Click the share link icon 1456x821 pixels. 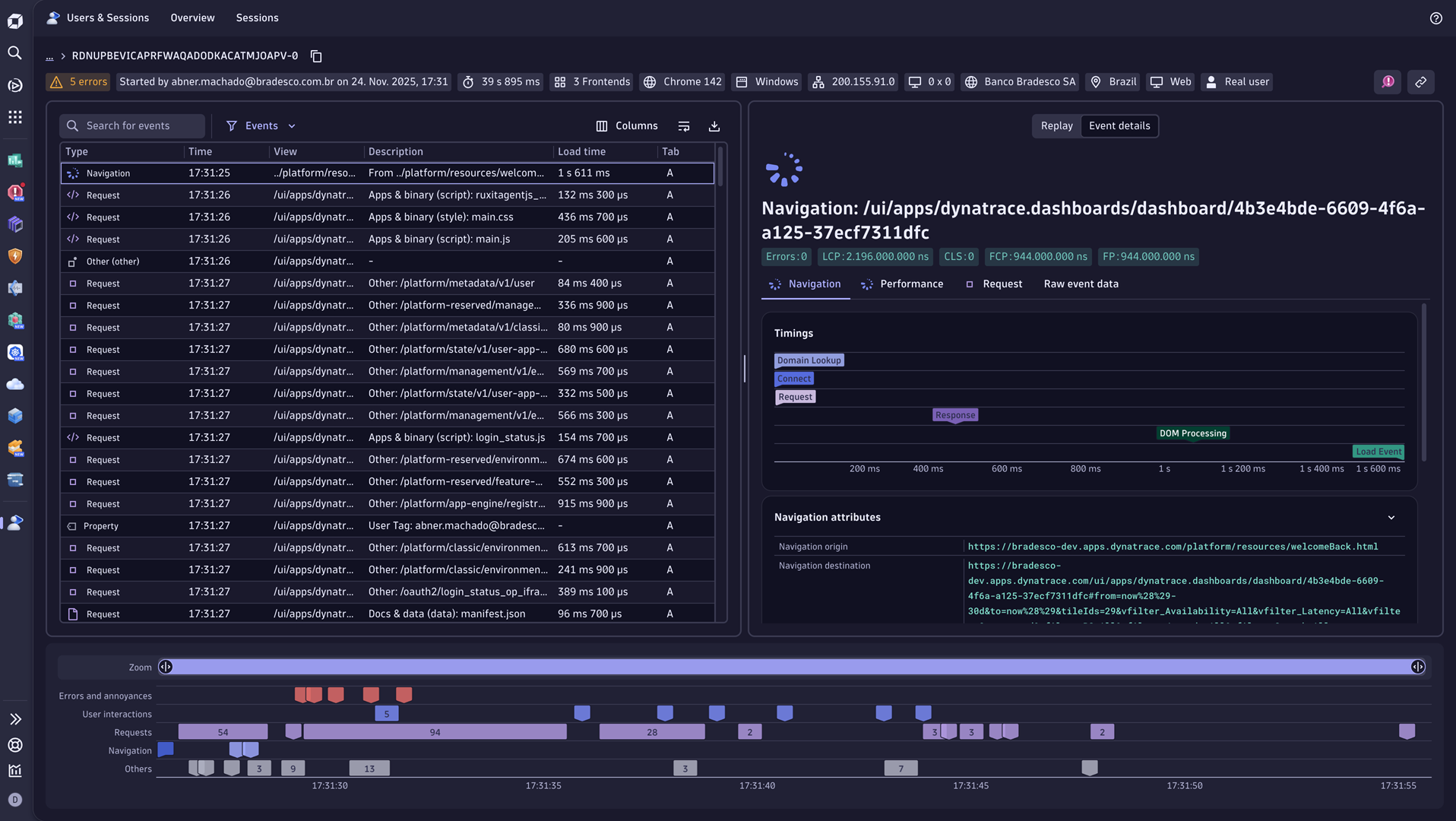coord(1420,82)
